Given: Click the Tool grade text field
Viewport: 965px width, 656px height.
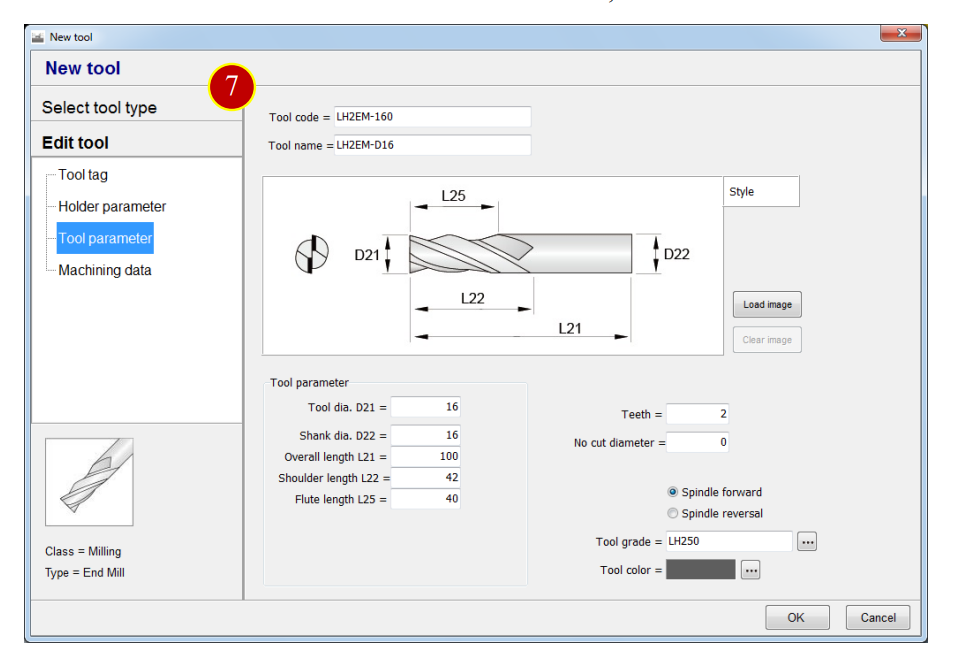Looking at the screenshot, I should pyautogui.click(x=729, y=542).
